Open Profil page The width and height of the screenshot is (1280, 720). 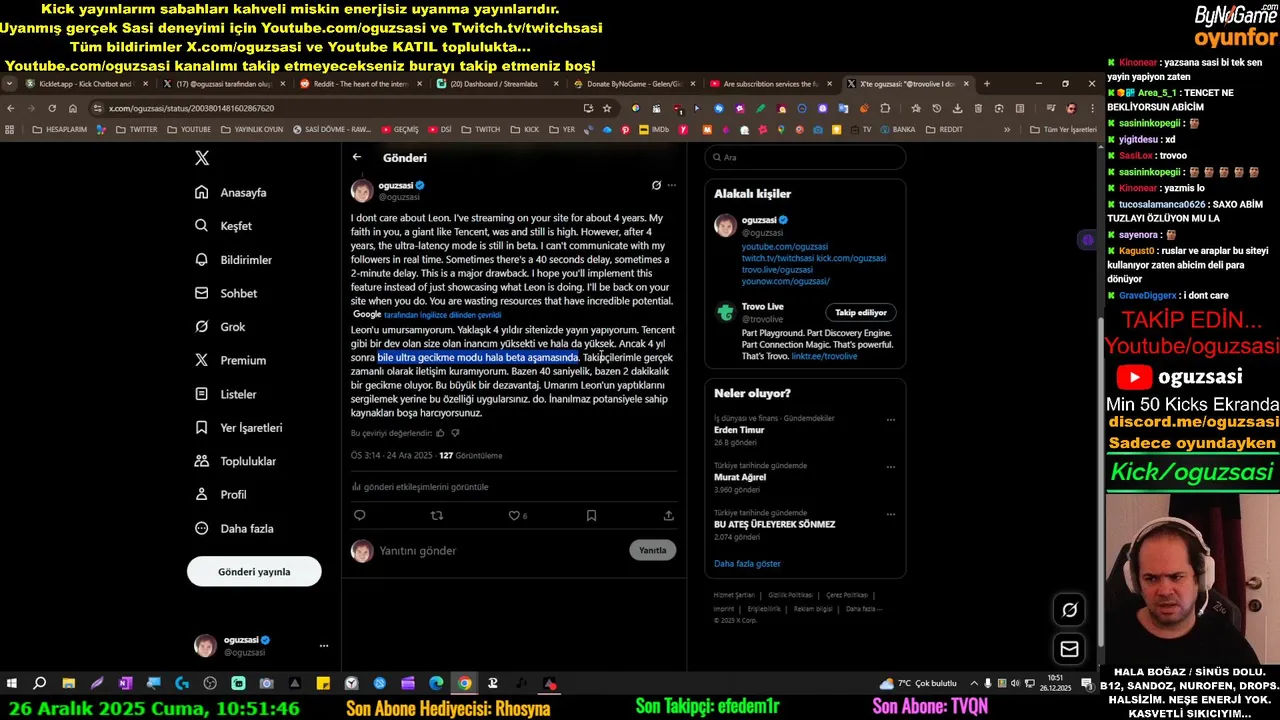[221, 494]
